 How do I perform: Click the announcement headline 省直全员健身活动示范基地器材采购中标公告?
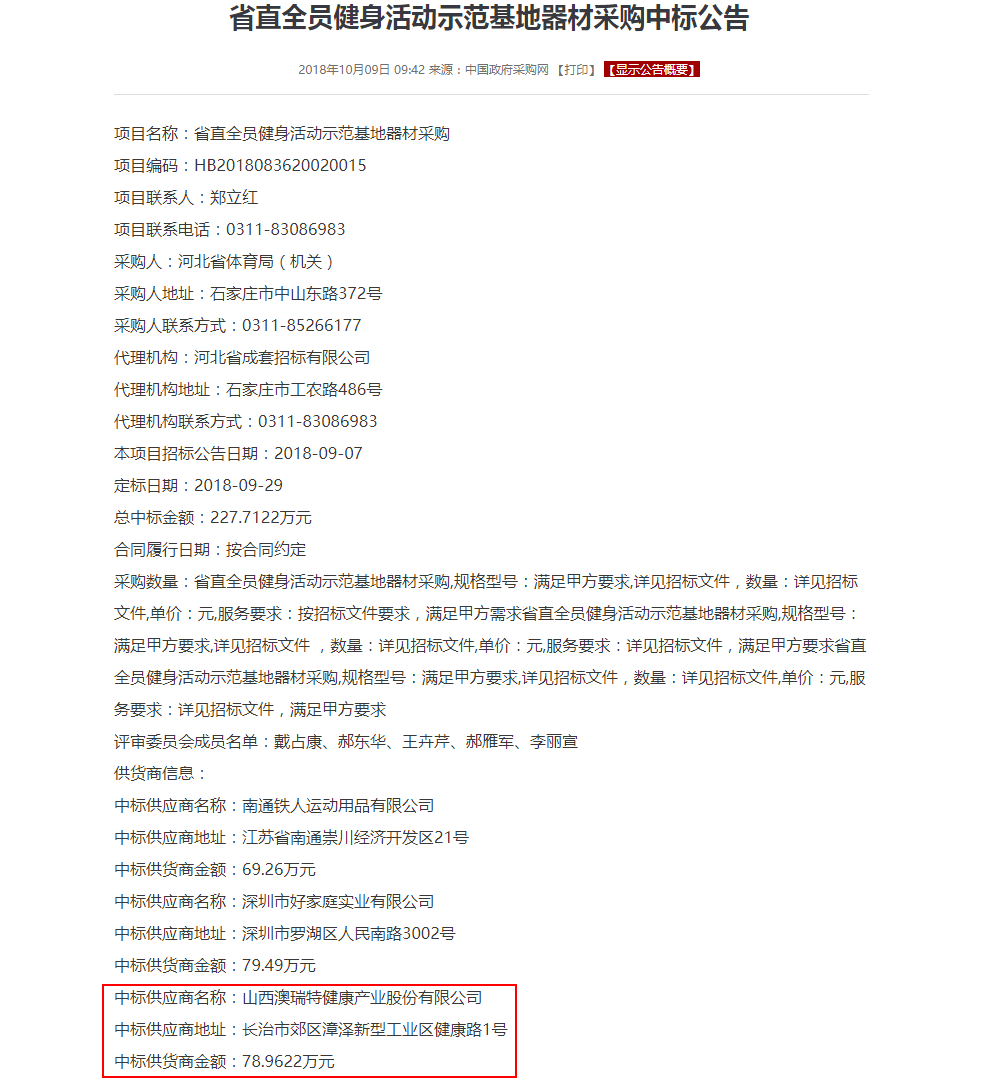489,18
